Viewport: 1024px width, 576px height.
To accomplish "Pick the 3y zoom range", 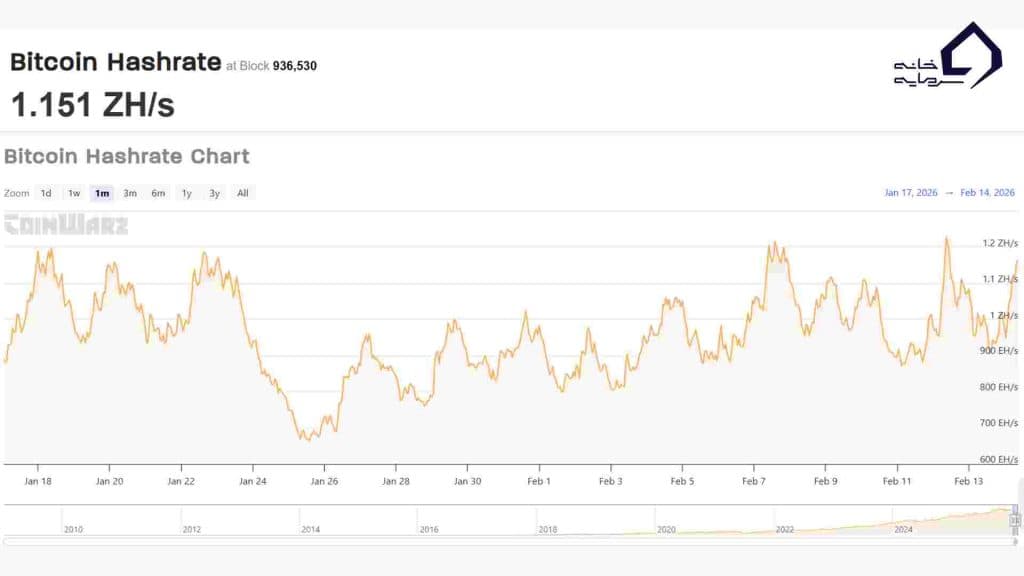I will [214, 193].
